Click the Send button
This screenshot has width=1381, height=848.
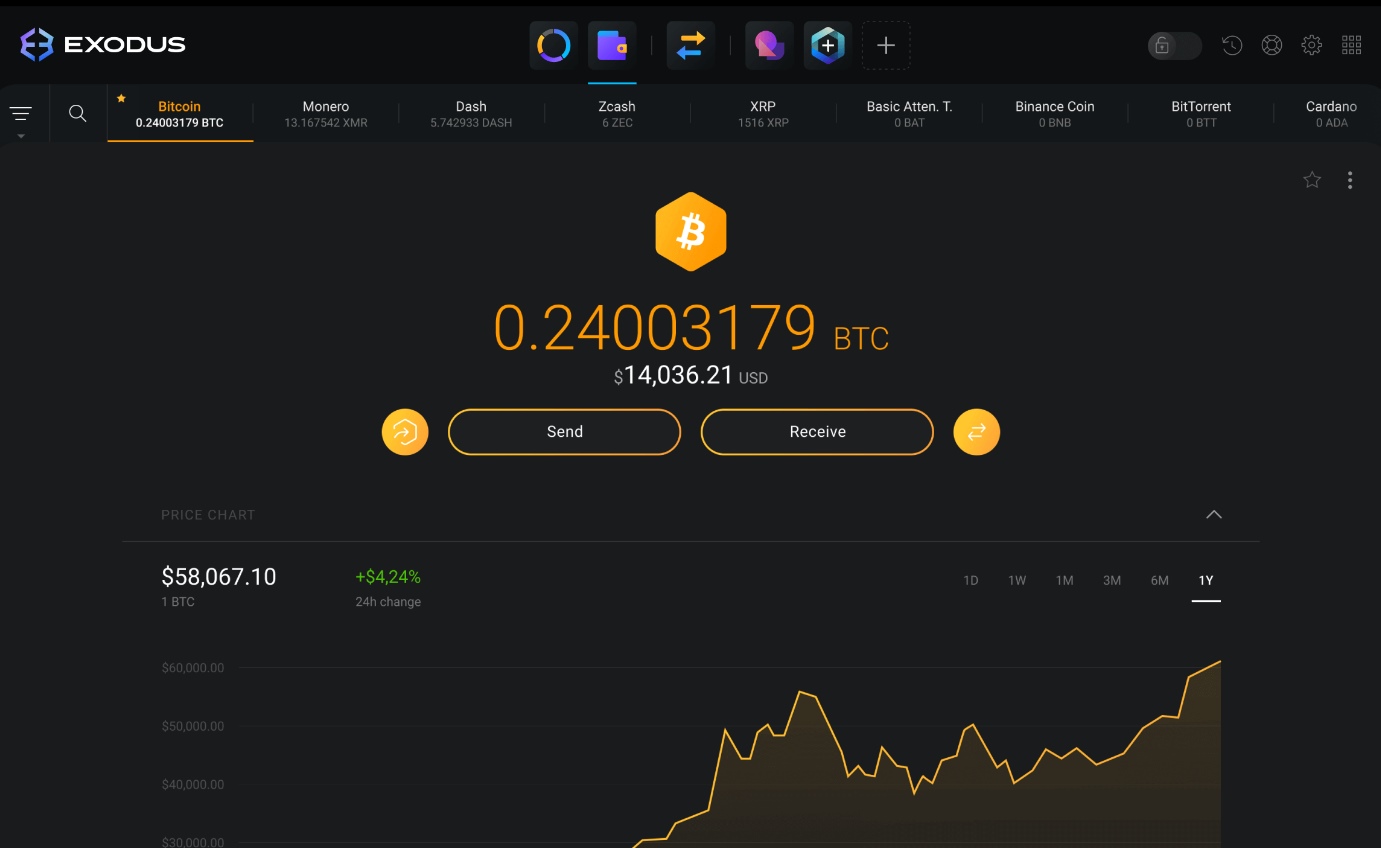point(564,431)
